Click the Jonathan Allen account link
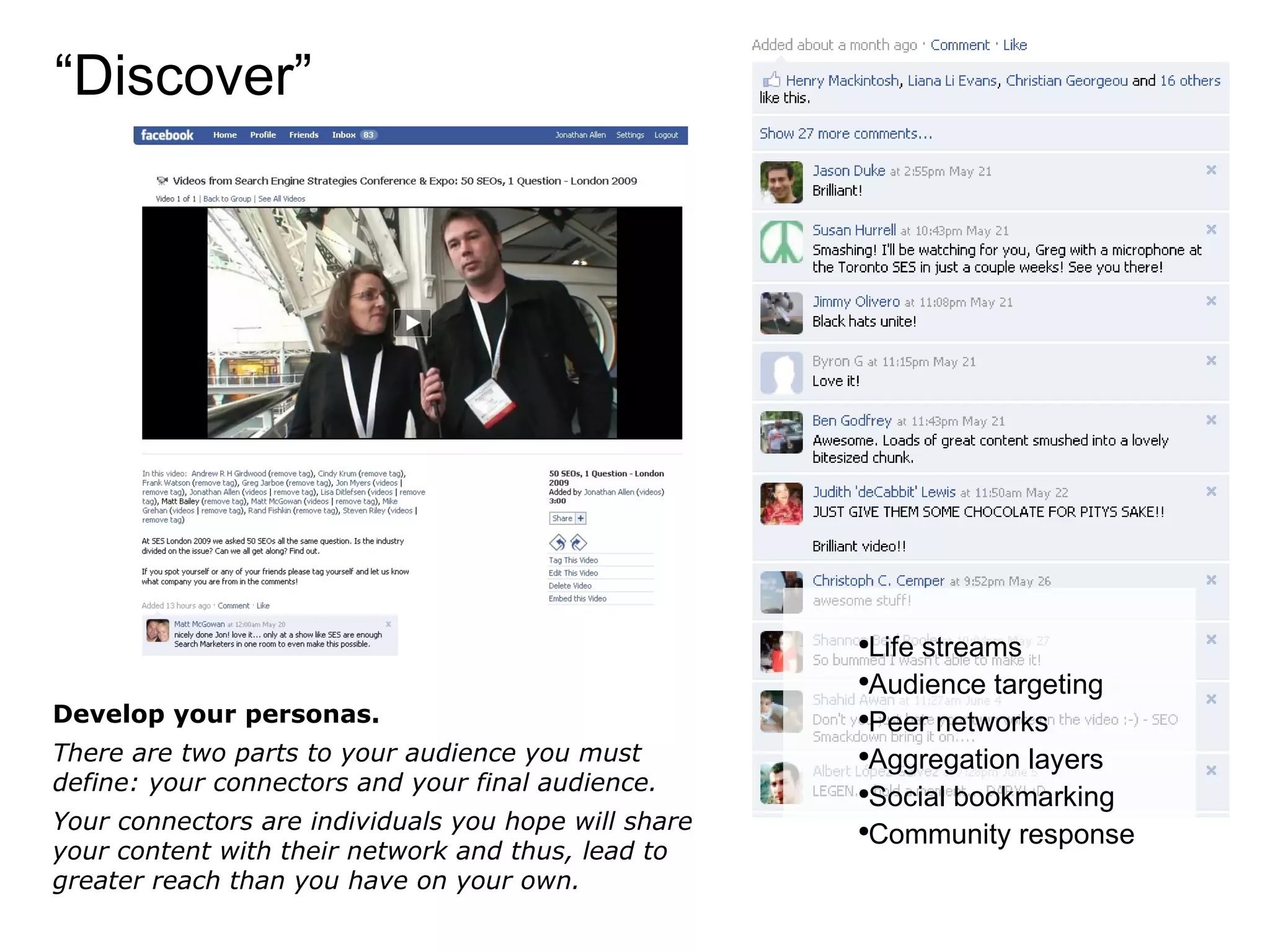The height and width of the screenshot is (952, 1270). click(x=580, y=135)
